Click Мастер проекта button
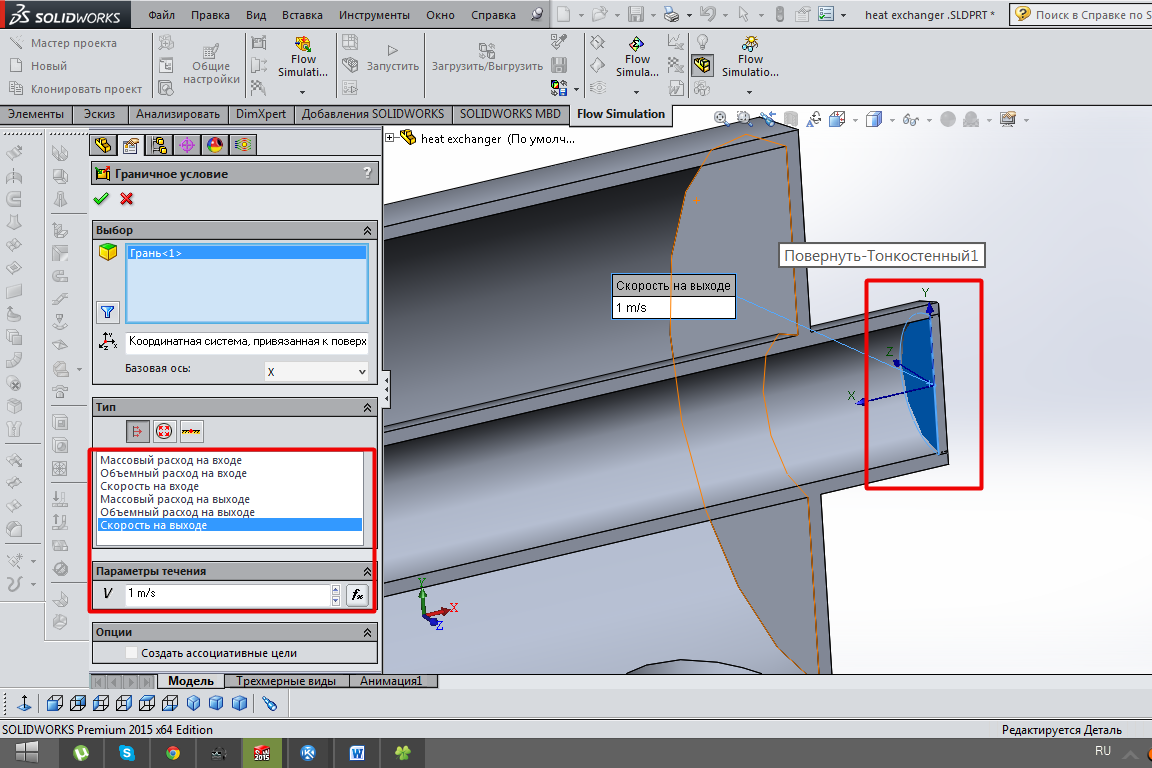 coord(63,43)
